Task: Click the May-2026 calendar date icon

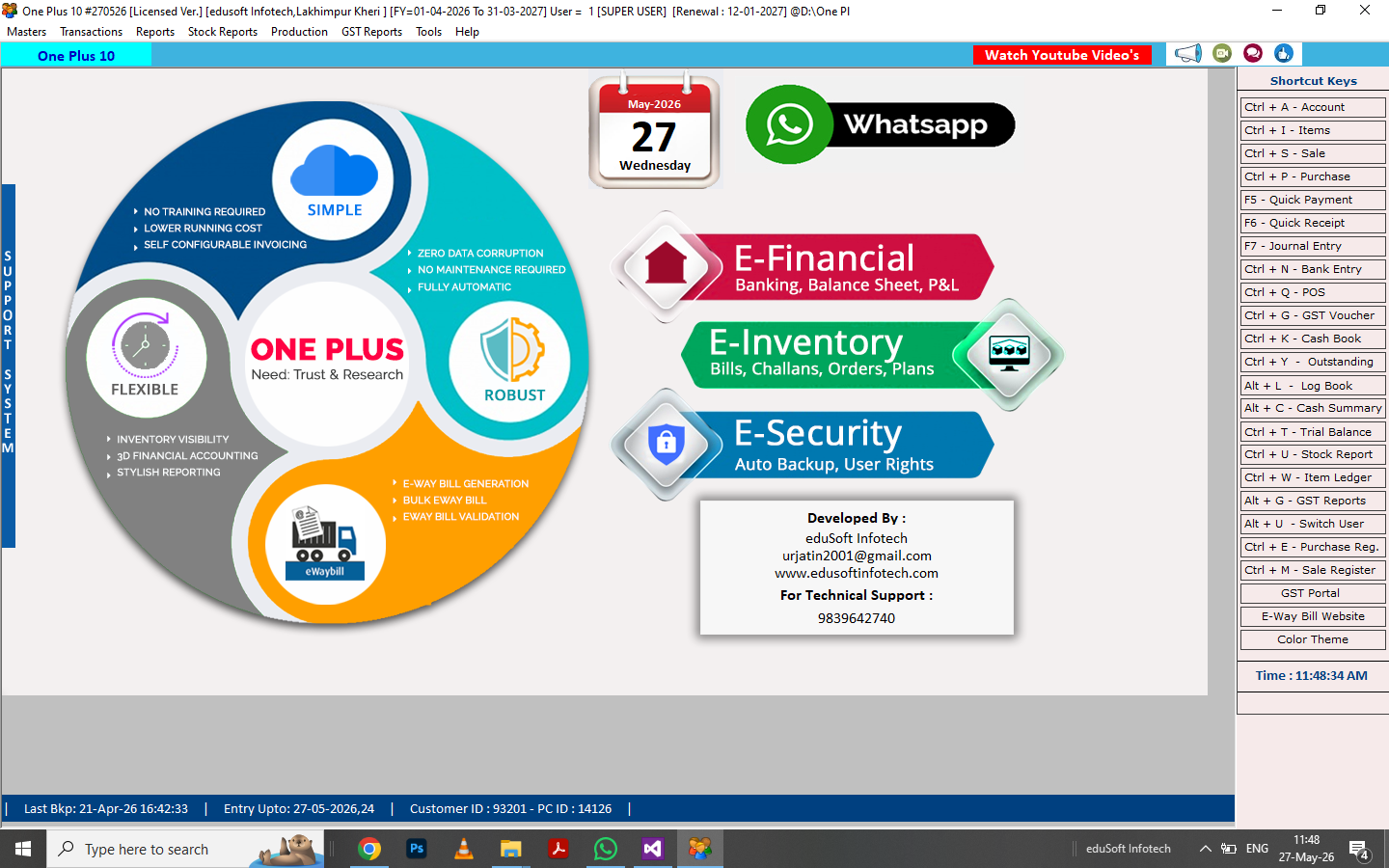Action: (655, 132)
